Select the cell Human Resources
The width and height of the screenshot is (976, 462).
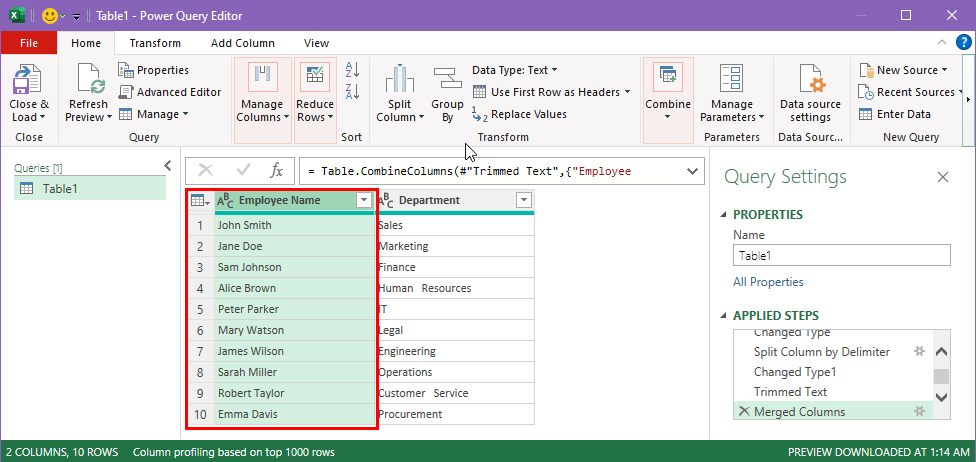click(x=456, y=288)
